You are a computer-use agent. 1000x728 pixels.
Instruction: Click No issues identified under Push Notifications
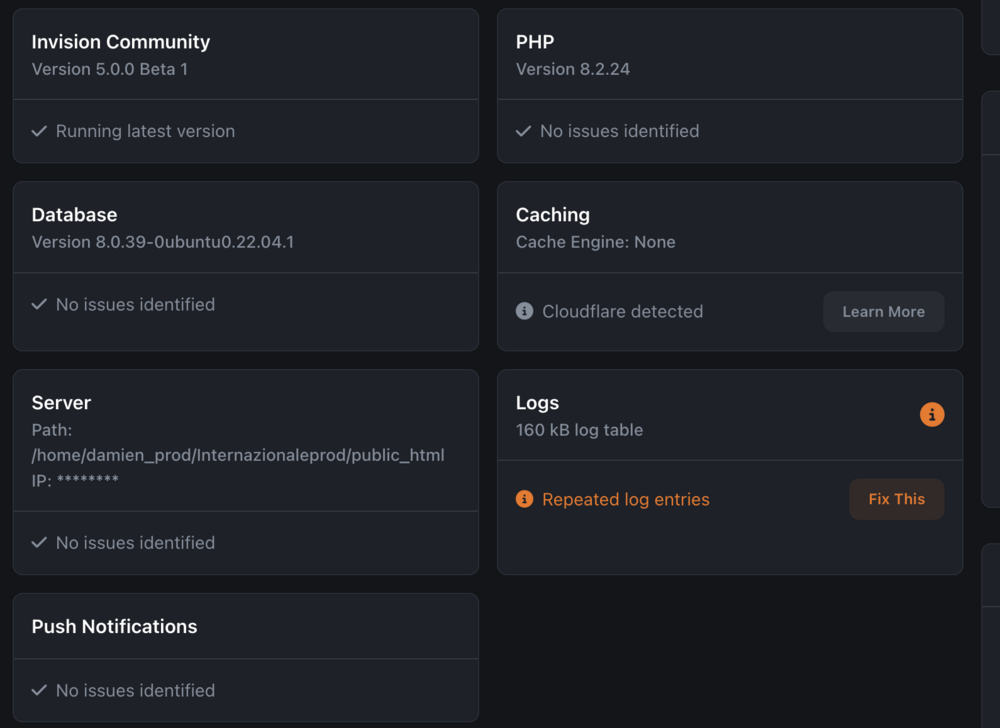(x=135, y=690)
